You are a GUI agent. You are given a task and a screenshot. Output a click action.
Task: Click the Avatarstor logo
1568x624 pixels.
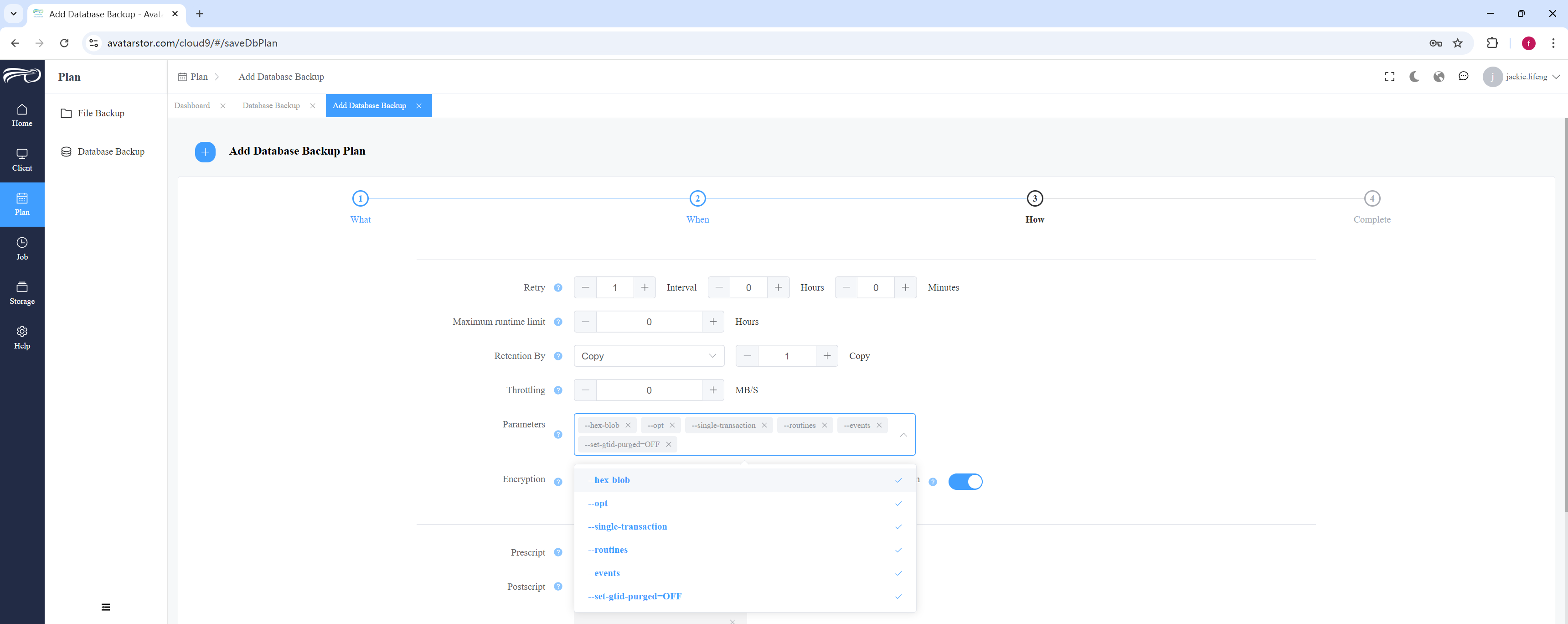pyautogui.click(x=22, y=76)
